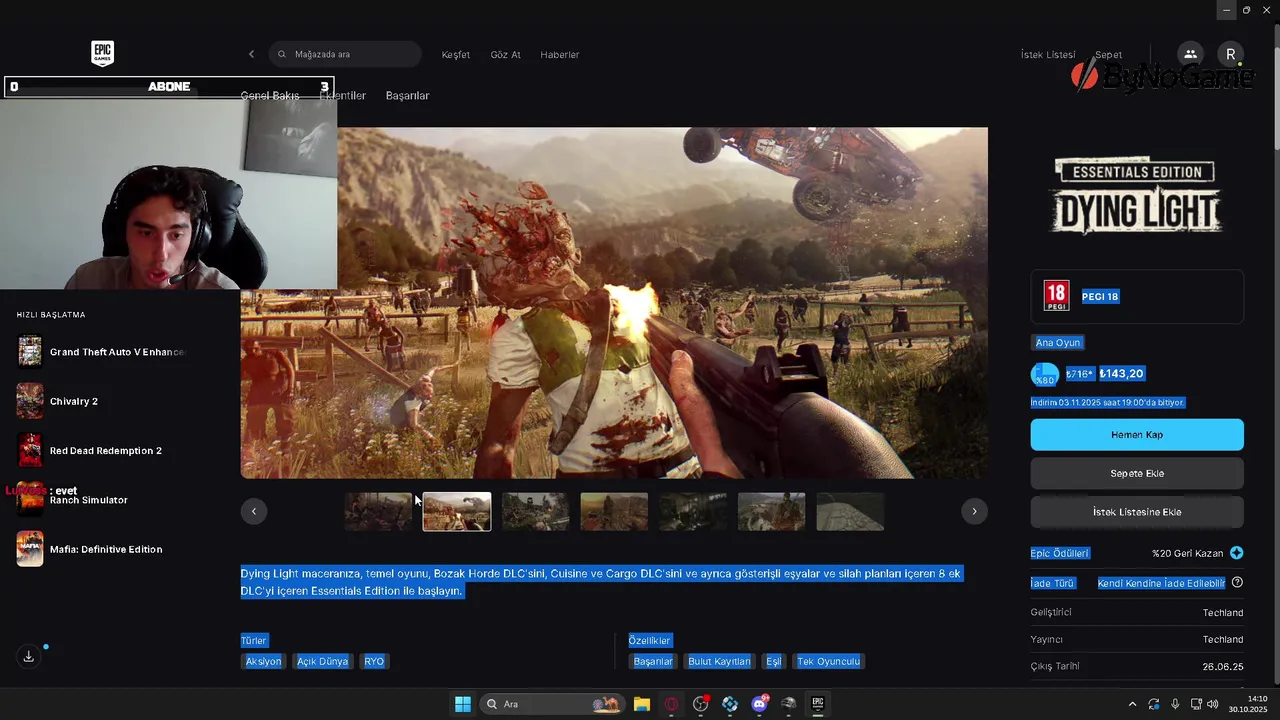Open PUBG helmet icon on taskbar
This screenshot has height=720, width=1280.
tap(788, 704)
